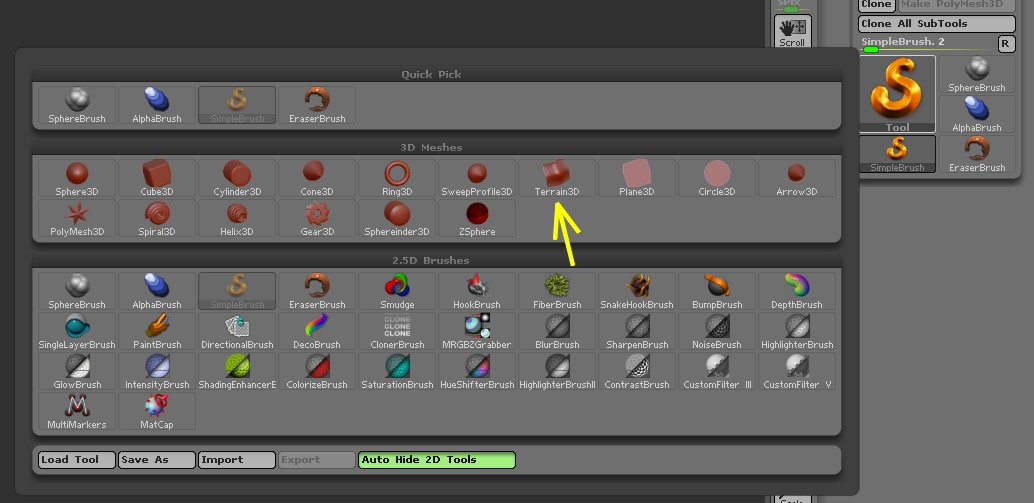This screenshot has width=1034, height=503.
Task: Choose the CustomFilter III brush
Action: pos(717,372)
